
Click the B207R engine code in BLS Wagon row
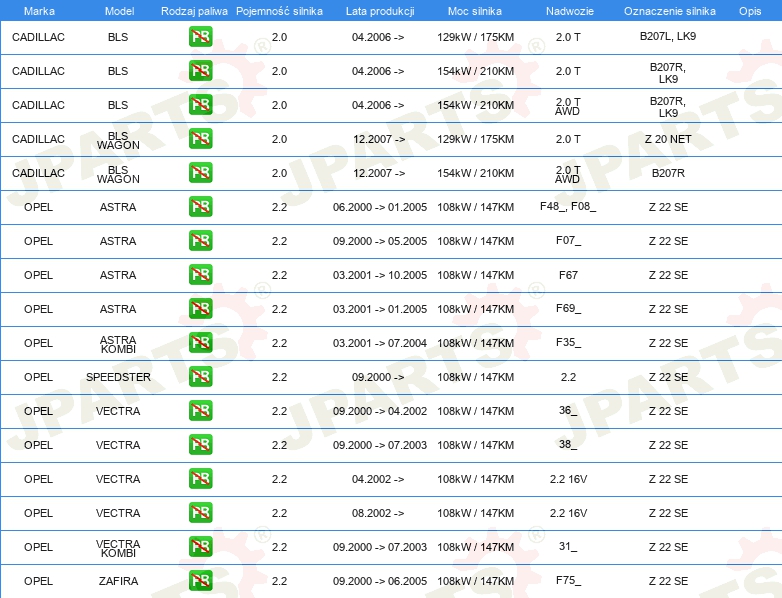coord(668,173)
